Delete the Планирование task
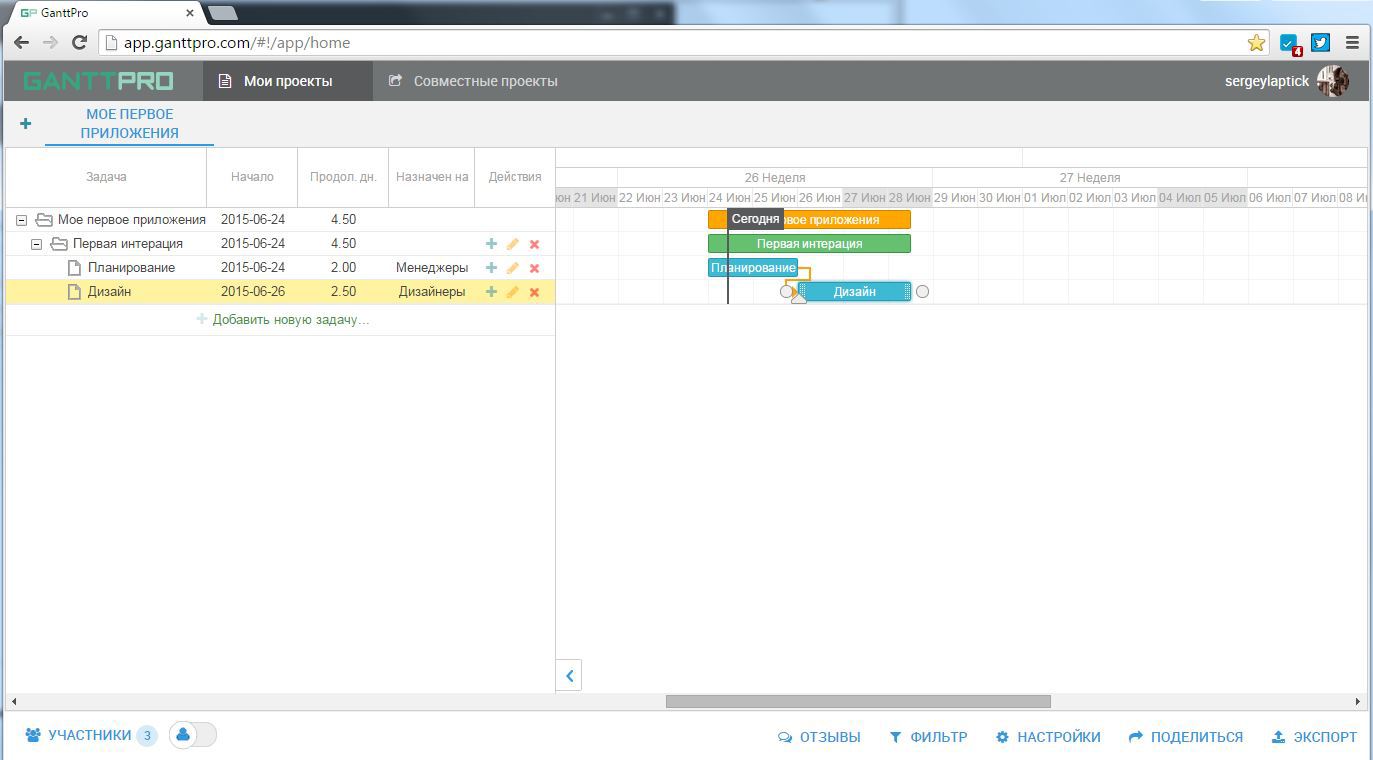The image size is (1373, 760). tap(534, 268)
